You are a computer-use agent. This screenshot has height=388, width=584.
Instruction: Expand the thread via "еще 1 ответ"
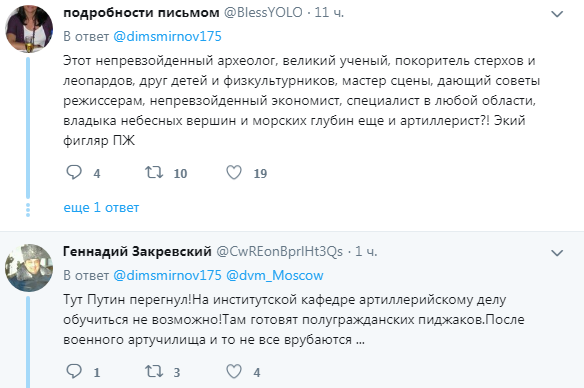click(101, 207)
